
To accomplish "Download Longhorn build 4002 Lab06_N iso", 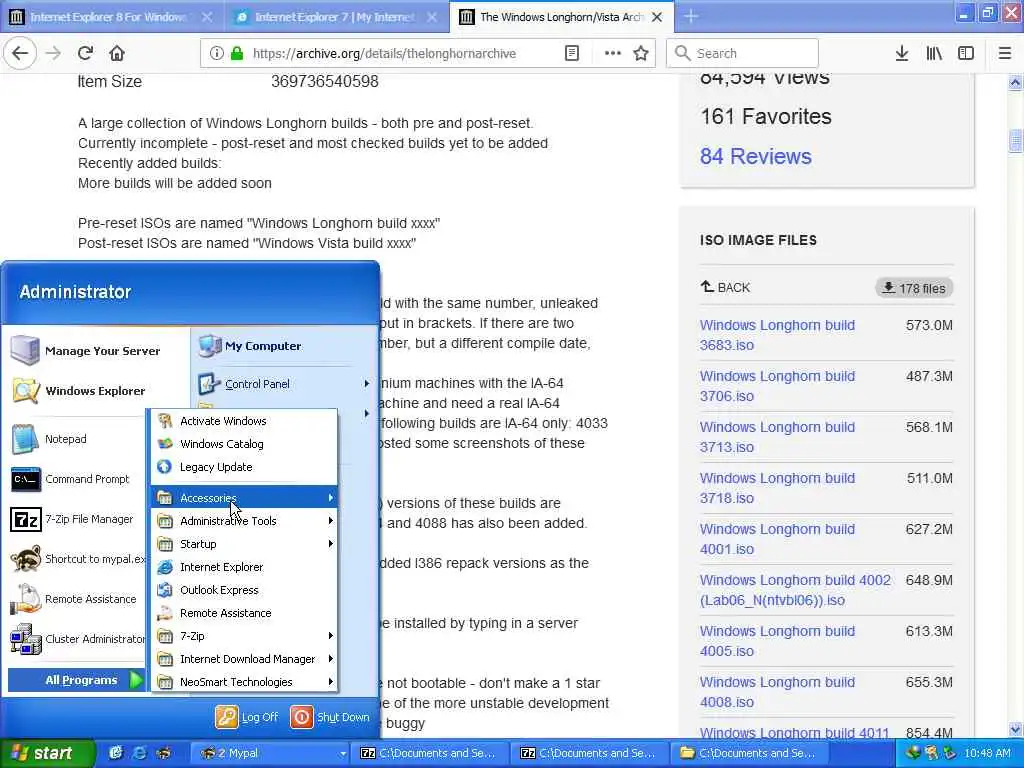I will (795, 590).
